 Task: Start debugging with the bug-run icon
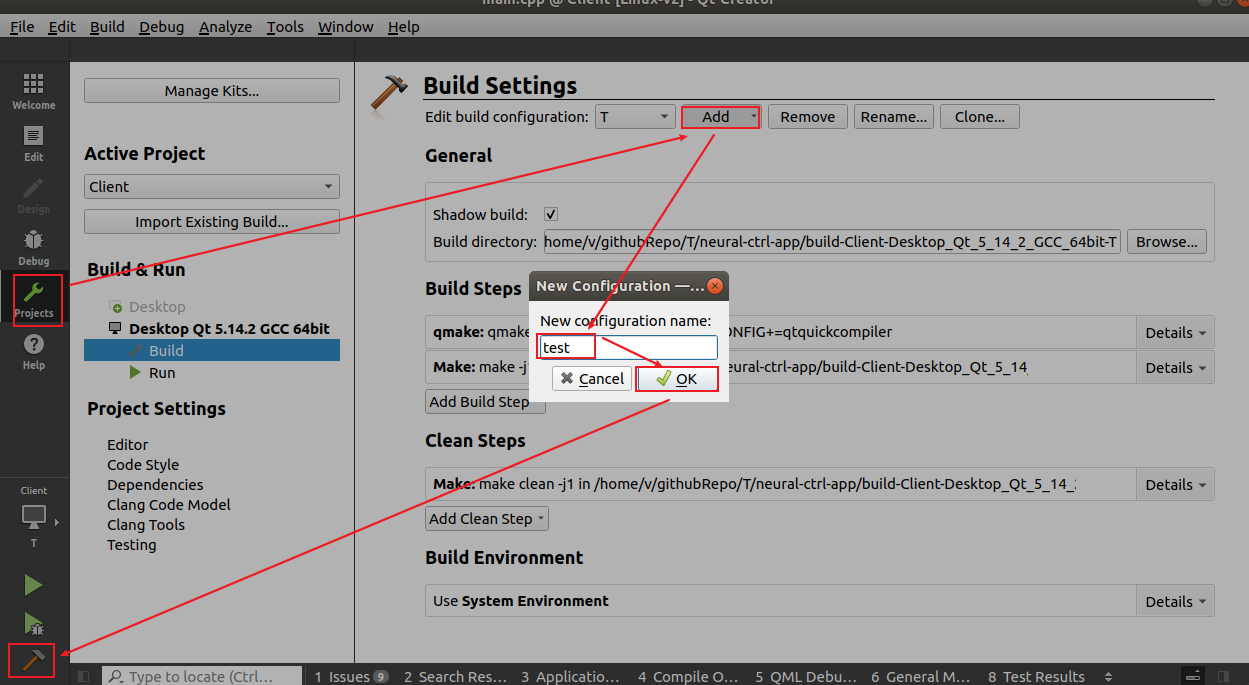[x=33, y=625]
